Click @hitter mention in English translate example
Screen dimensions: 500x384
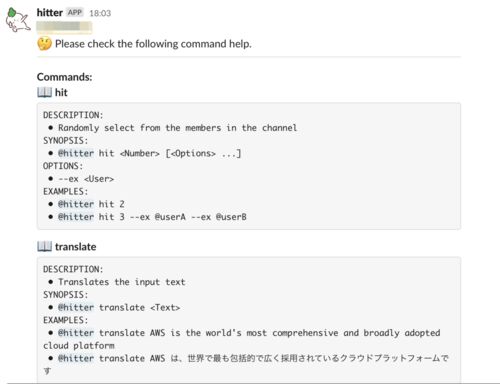76,333
